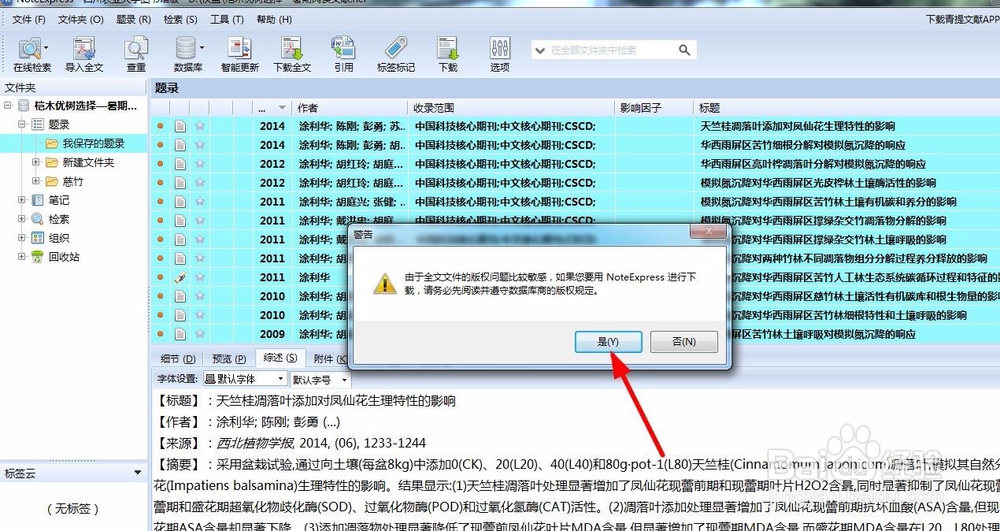Open the 默认字号 font size dropdown

344,380
